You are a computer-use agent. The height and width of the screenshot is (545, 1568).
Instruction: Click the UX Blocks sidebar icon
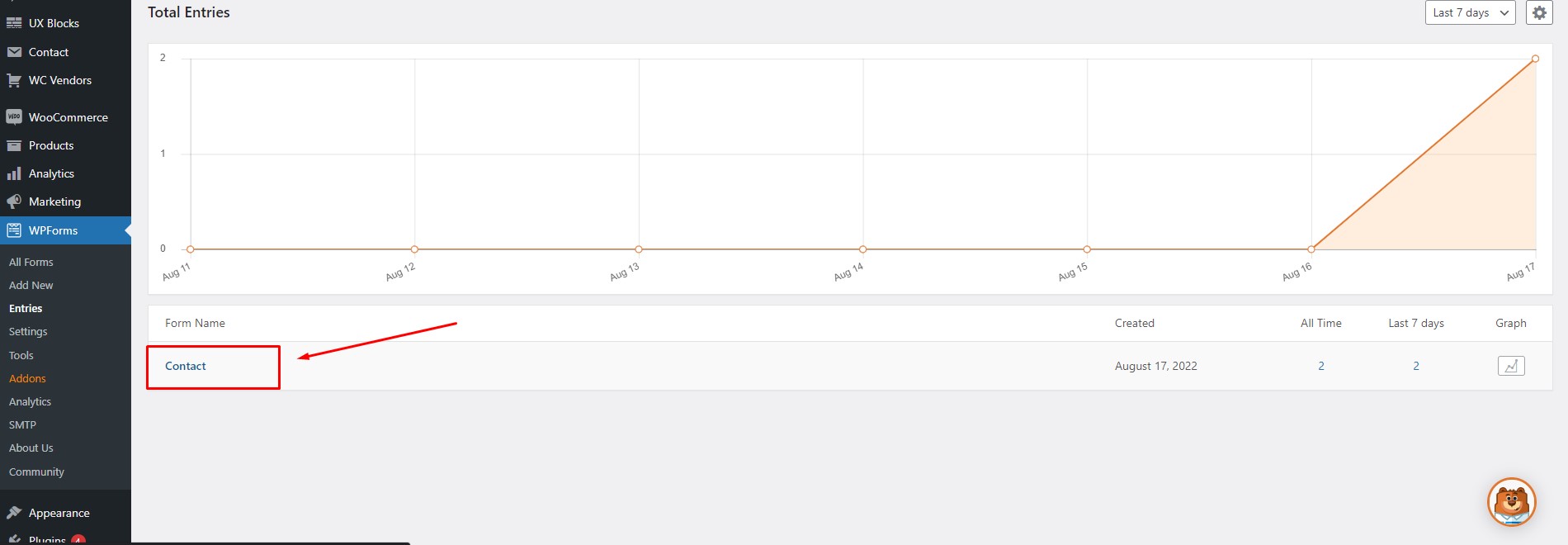click(x=14, y=23)
